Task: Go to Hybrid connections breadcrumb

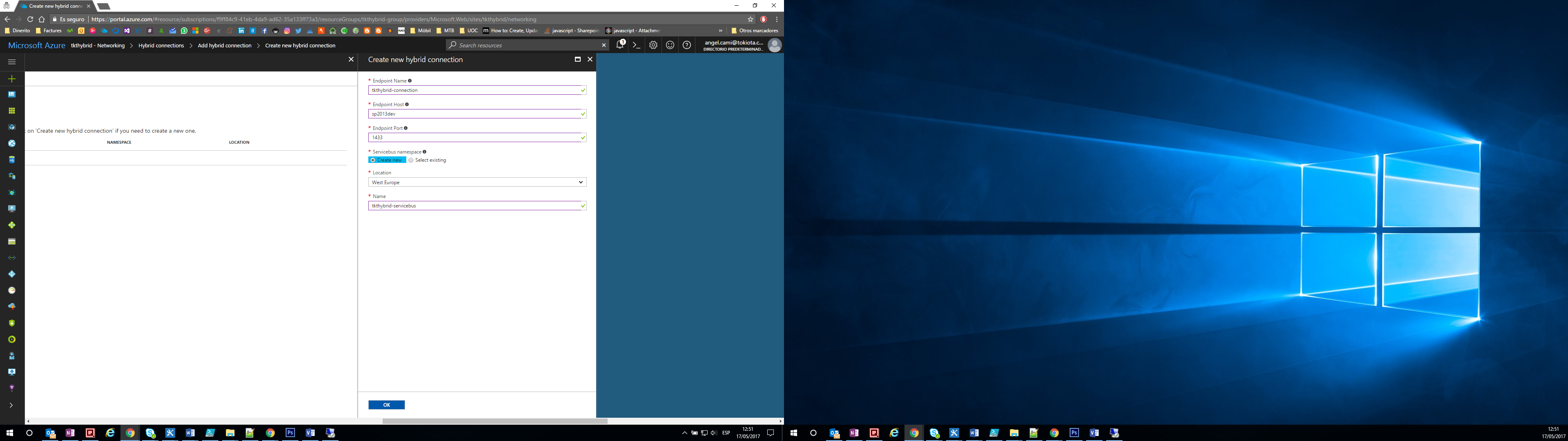Action: tap(161, 46)
